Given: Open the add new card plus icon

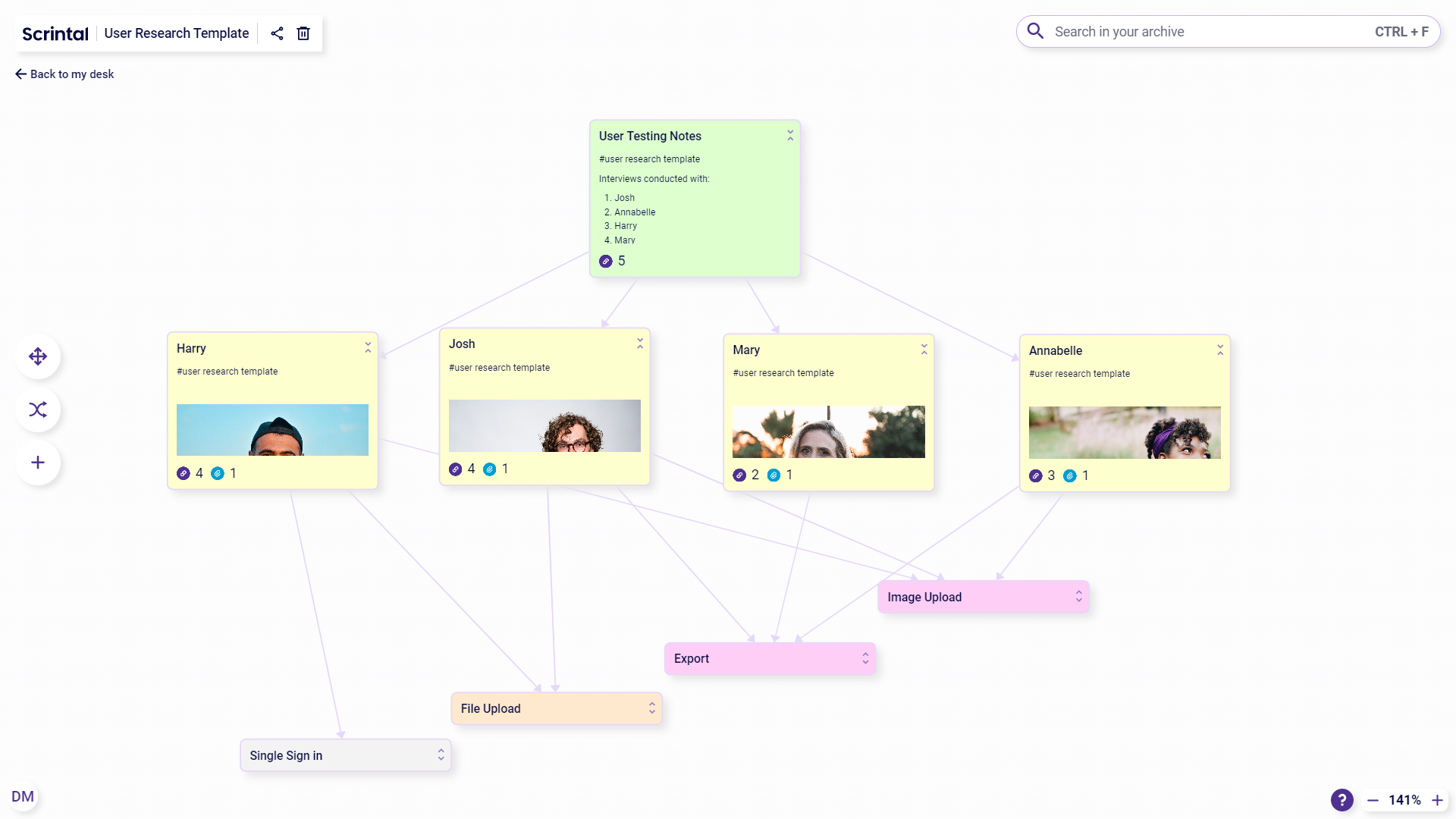Looking at the screenshot, I should 37,463.
